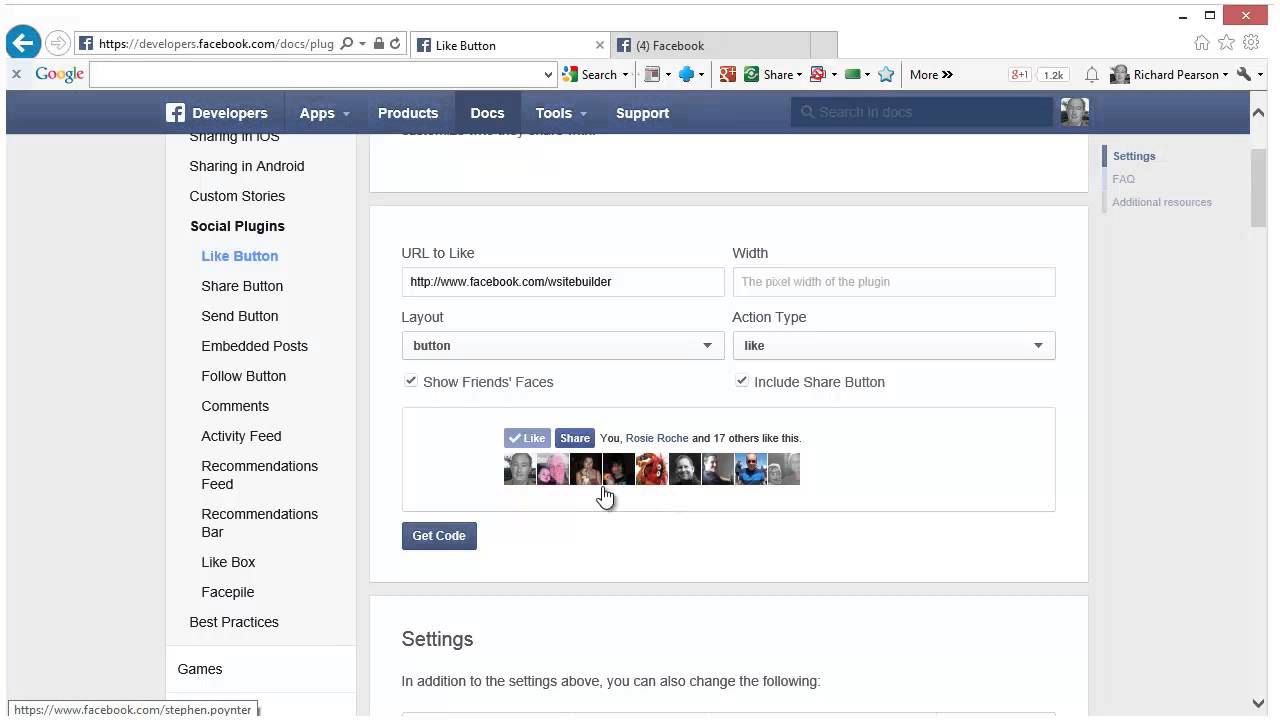Close the Like Button tab
This screenshot has height=720, width=1280.
(600, 45)
